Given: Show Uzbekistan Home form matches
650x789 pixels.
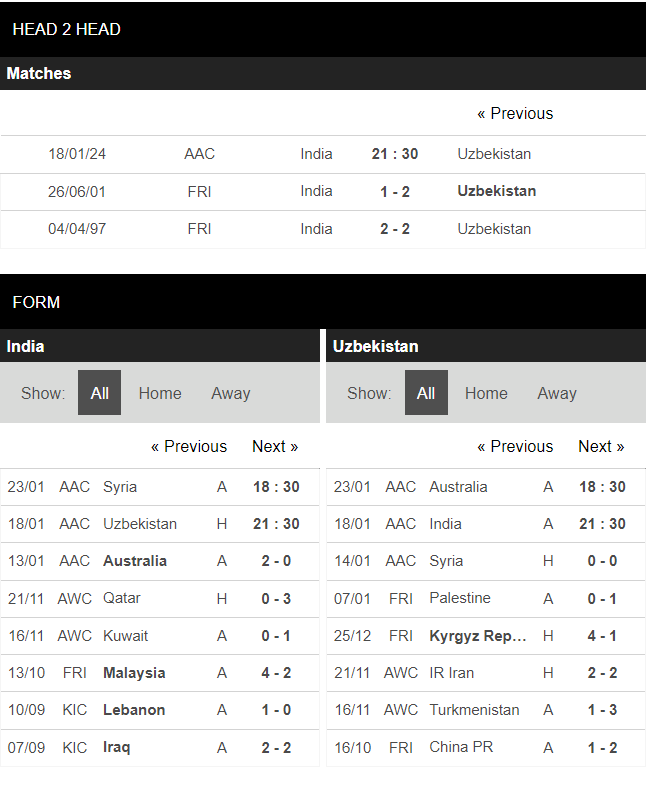Looking at the screenshot, I should pos(486,393).
